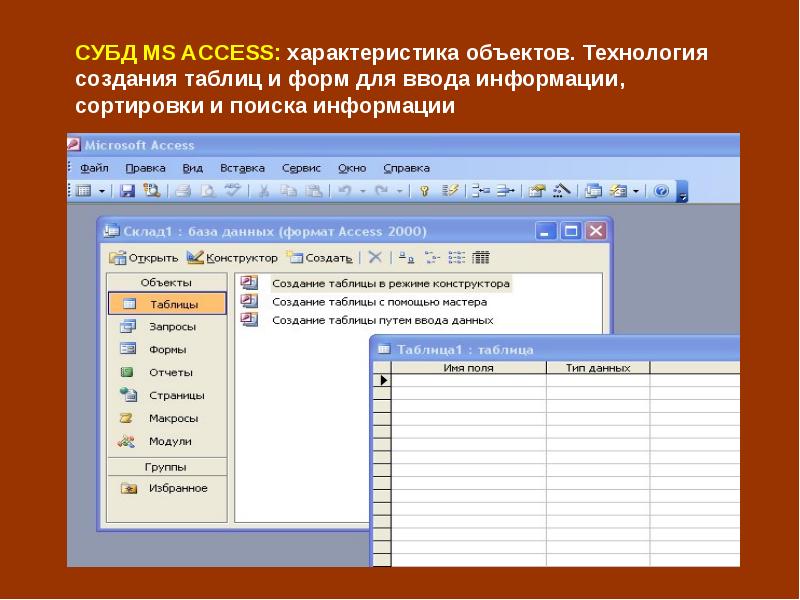Click the Группы header button
800x600 pixels.
tap(166, 467)
